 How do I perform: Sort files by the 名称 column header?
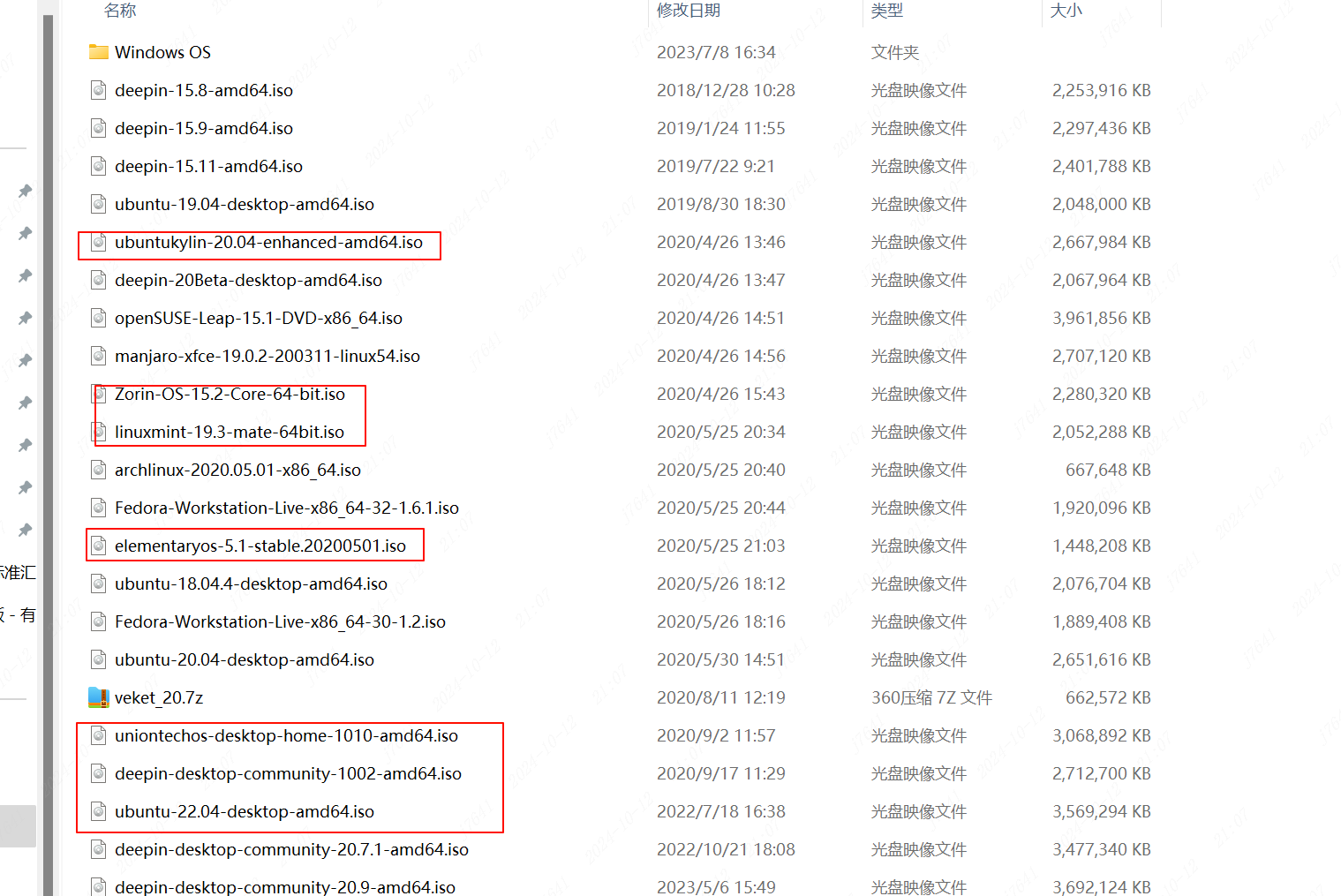[x=120, y=11]
